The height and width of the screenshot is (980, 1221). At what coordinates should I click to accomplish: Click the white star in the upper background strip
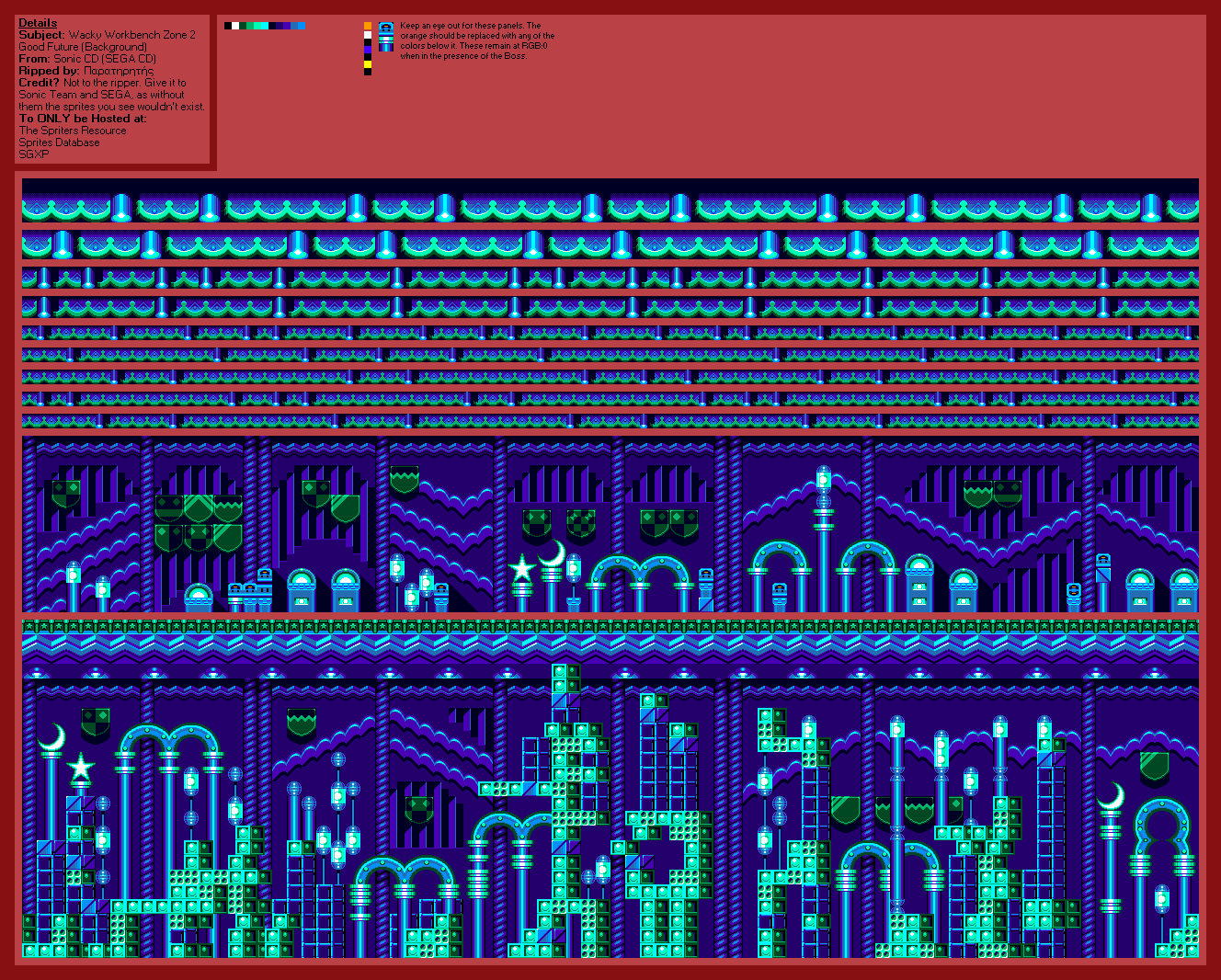point(522,569)
